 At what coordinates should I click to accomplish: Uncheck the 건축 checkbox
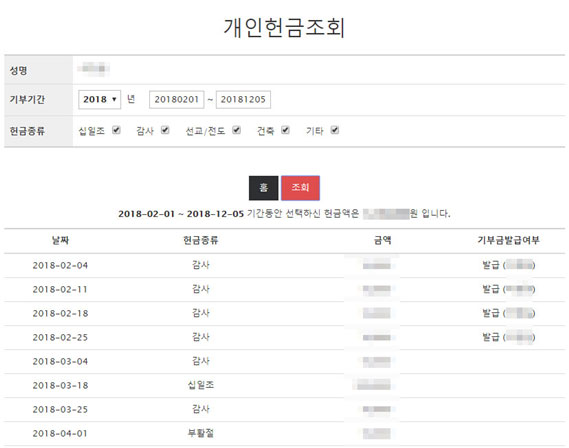286,130
